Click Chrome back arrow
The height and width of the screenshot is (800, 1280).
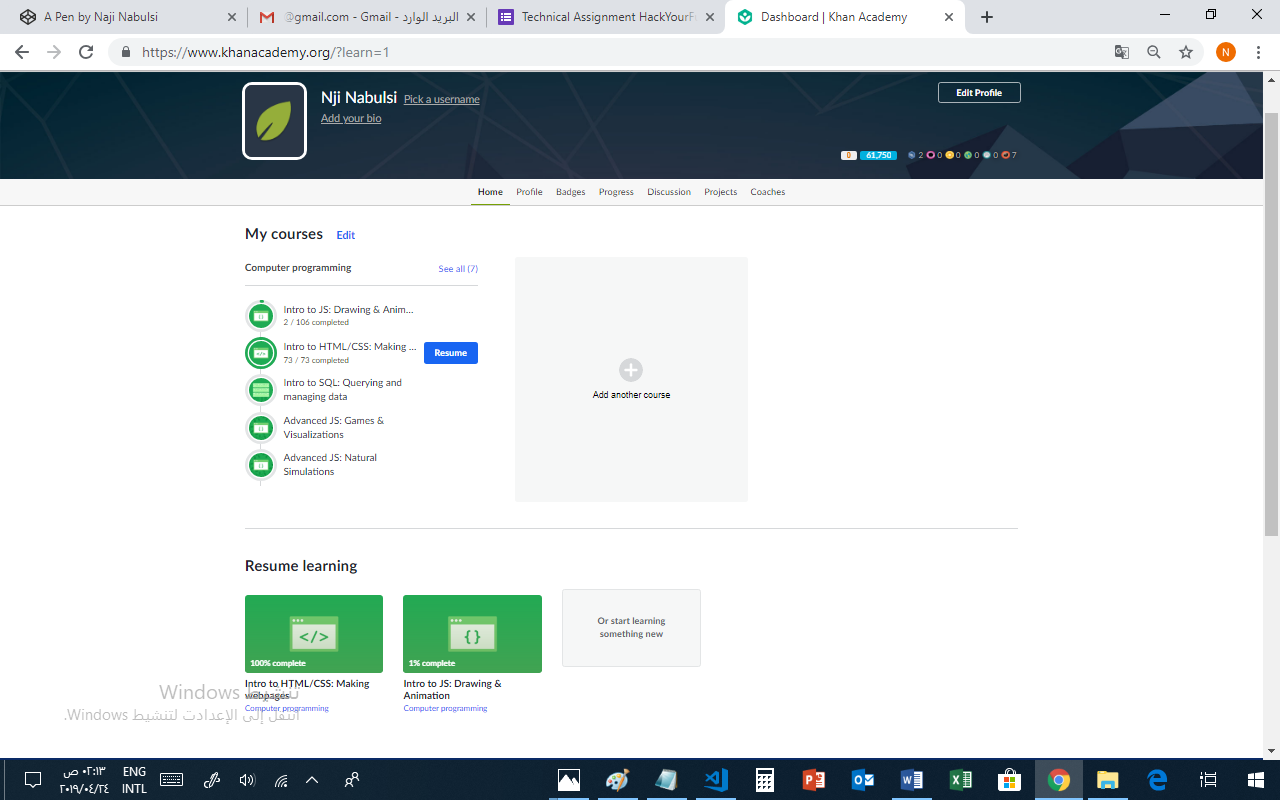22,52
